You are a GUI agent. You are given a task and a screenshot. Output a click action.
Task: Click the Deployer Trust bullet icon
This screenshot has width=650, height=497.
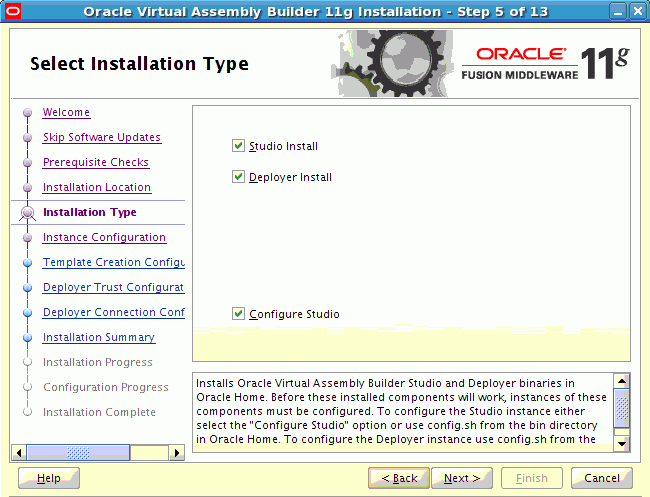pos(28,287)
